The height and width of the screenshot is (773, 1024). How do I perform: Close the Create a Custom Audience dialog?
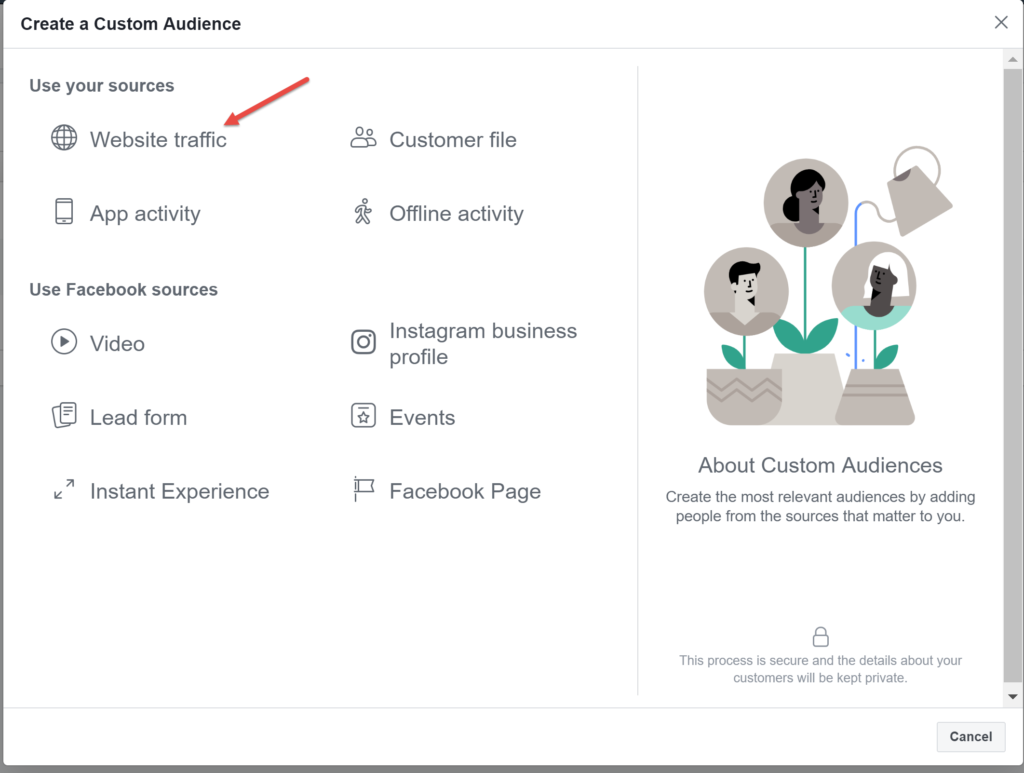click(1000, 23)
